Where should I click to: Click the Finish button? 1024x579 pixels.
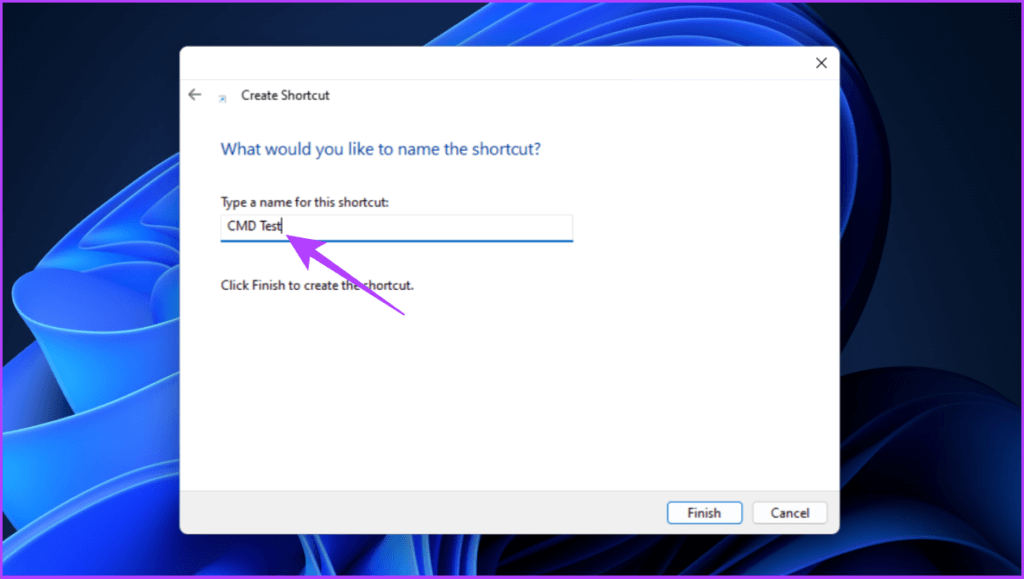pos(704,513)
